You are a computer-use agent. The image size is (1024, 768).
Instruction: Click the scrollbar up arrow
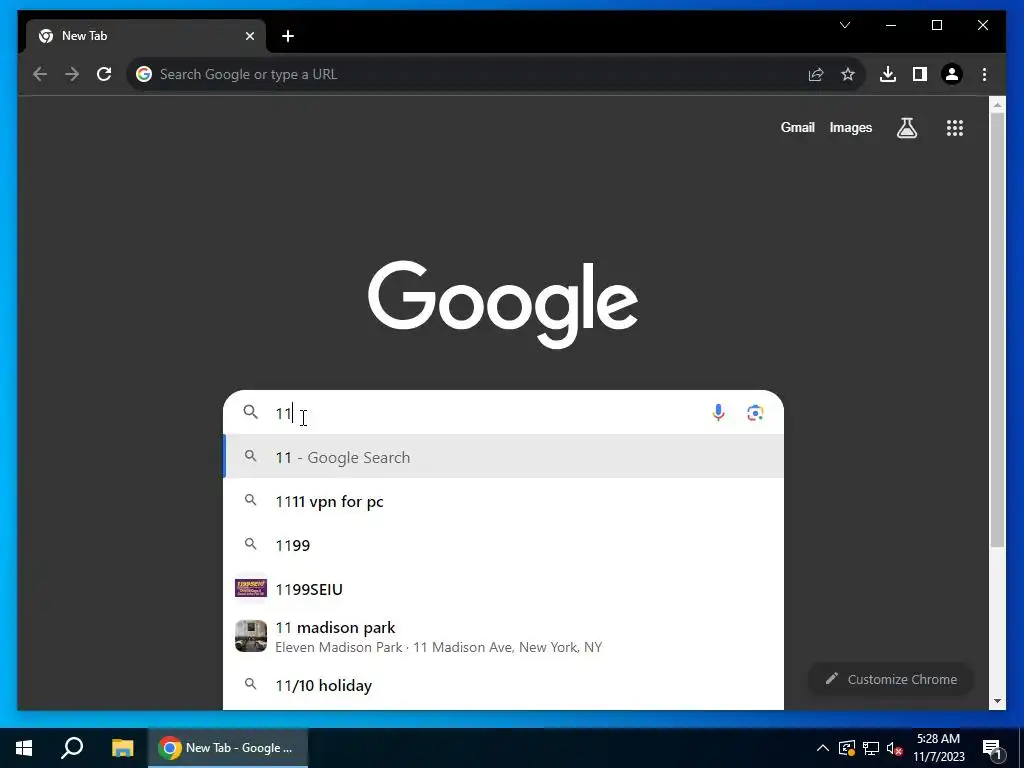[x=997, y=104]
